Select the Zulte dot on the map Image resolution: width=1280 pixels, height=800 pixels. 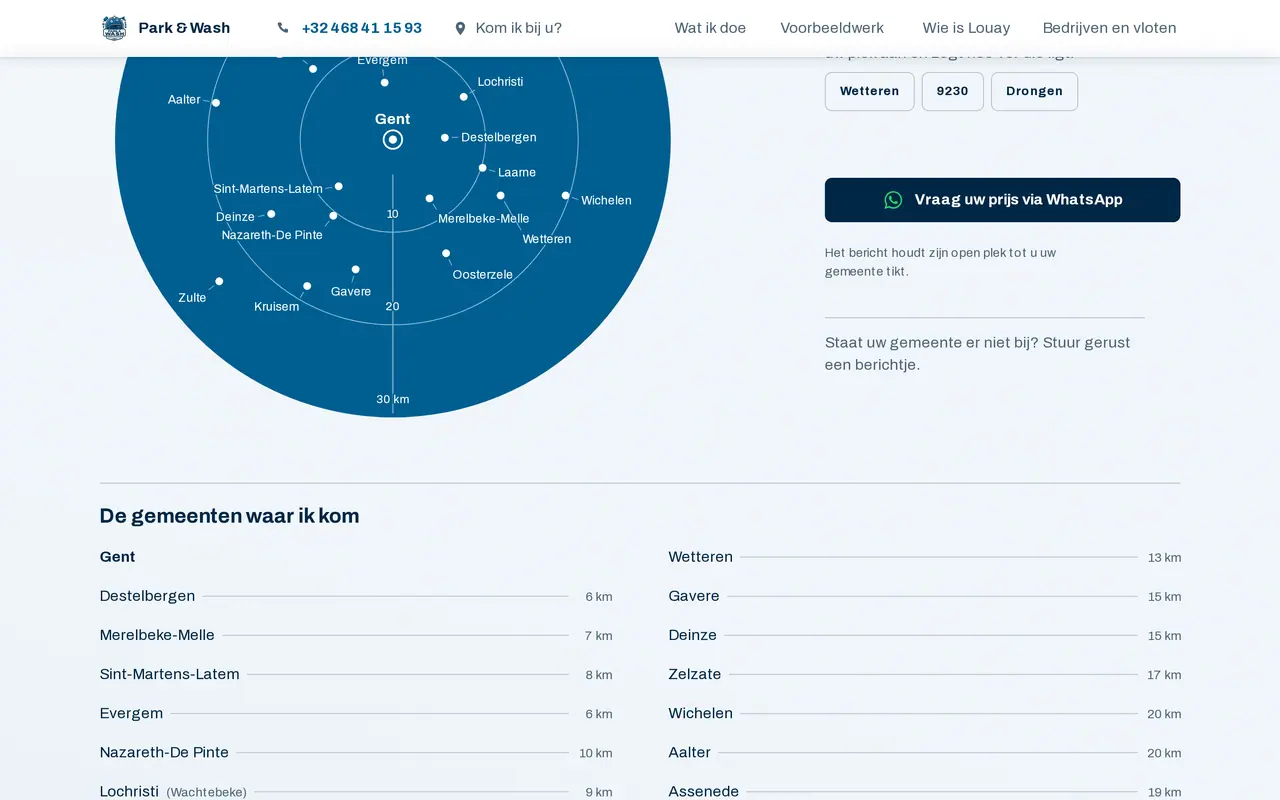219,282
